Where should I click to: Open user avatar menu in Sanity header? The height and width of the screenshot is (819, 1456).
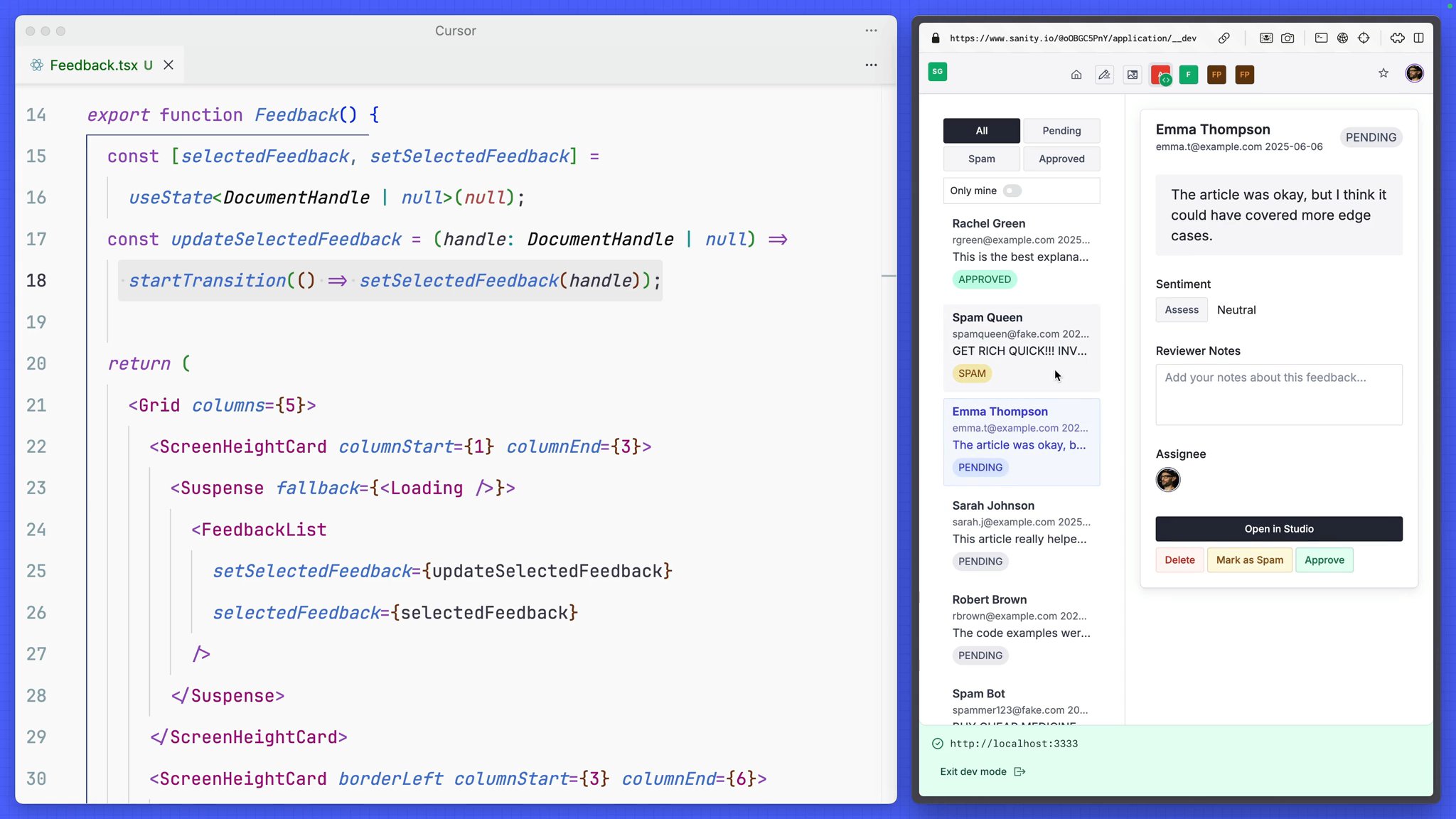pos(1414,73)
